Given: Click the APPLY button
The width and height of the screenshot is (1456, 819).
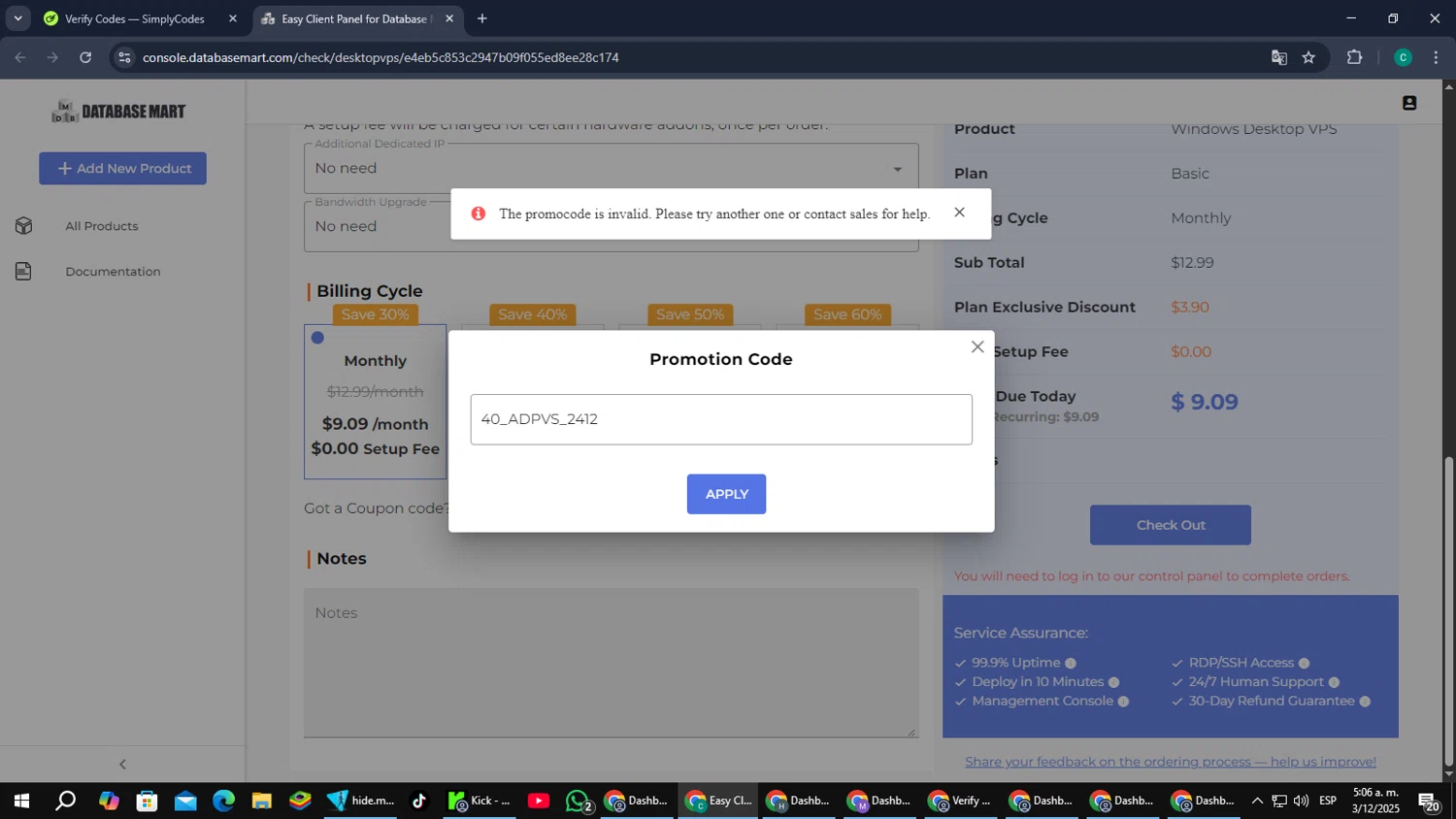Looking at the screenshot, I should coord(726,494).
